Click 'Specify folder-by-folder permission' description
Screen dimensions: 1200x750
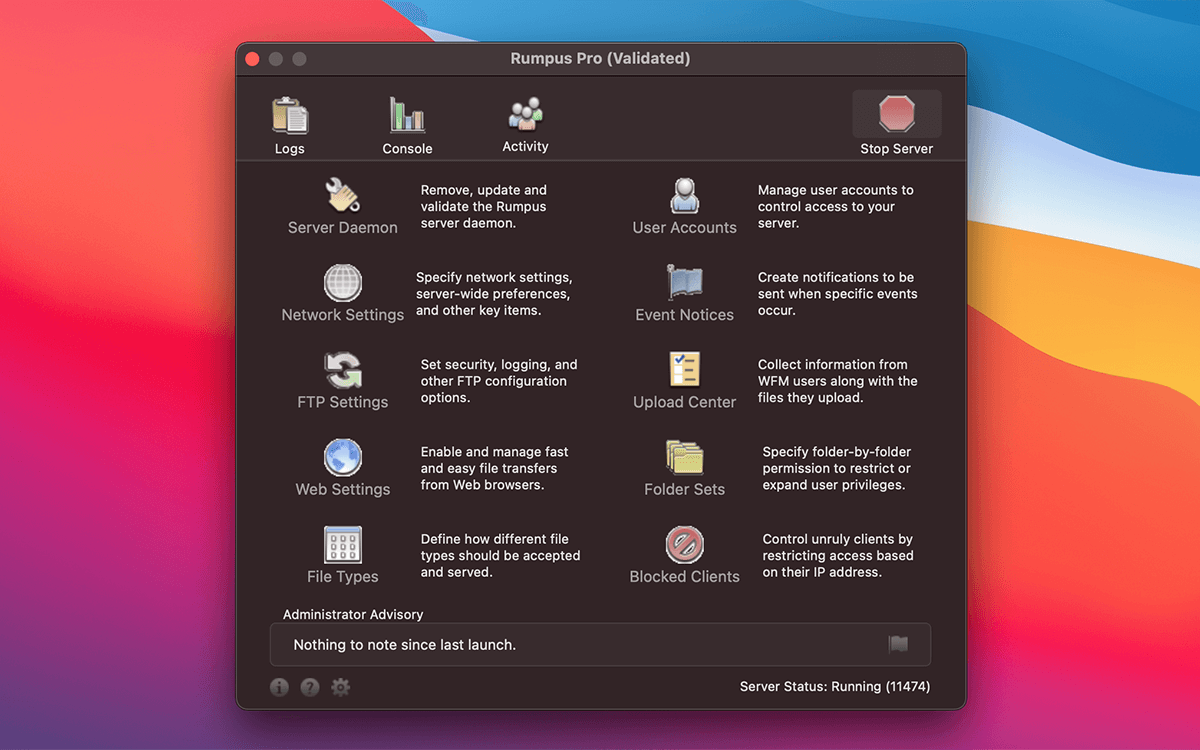click(x=837, y=468)
